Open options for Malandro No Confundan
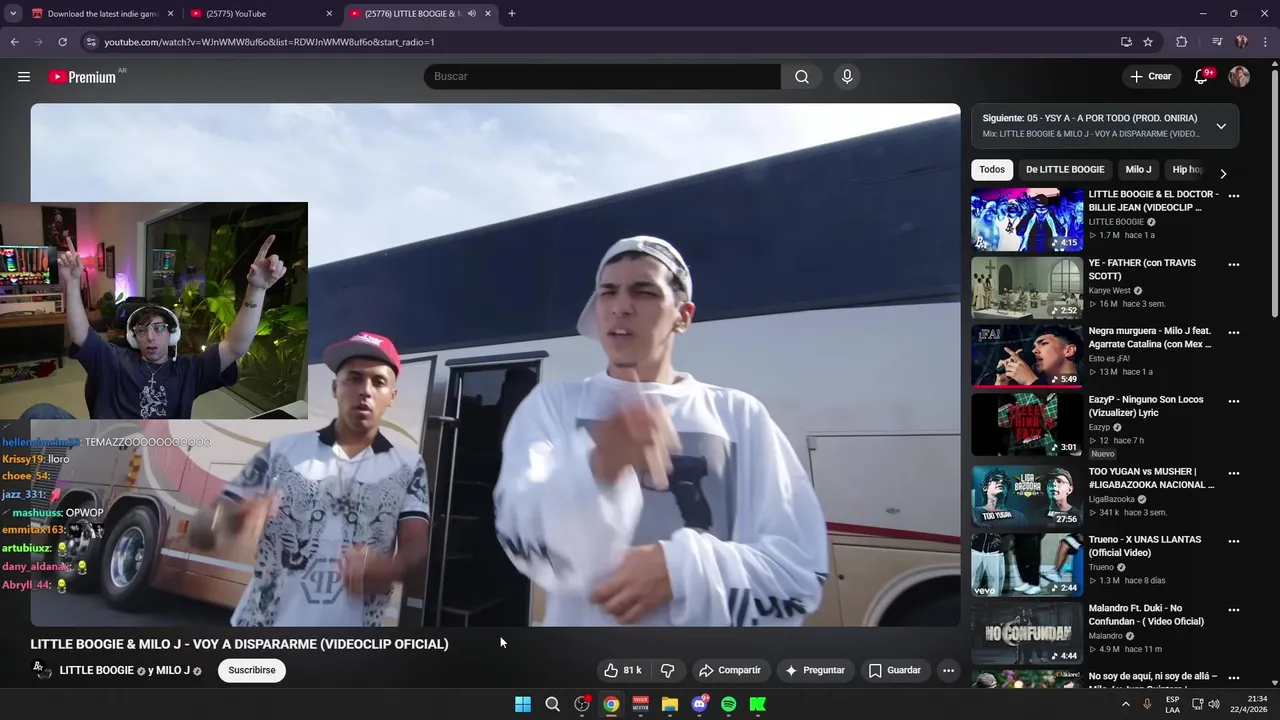Screen dimensions: 1280x720 1234,610
